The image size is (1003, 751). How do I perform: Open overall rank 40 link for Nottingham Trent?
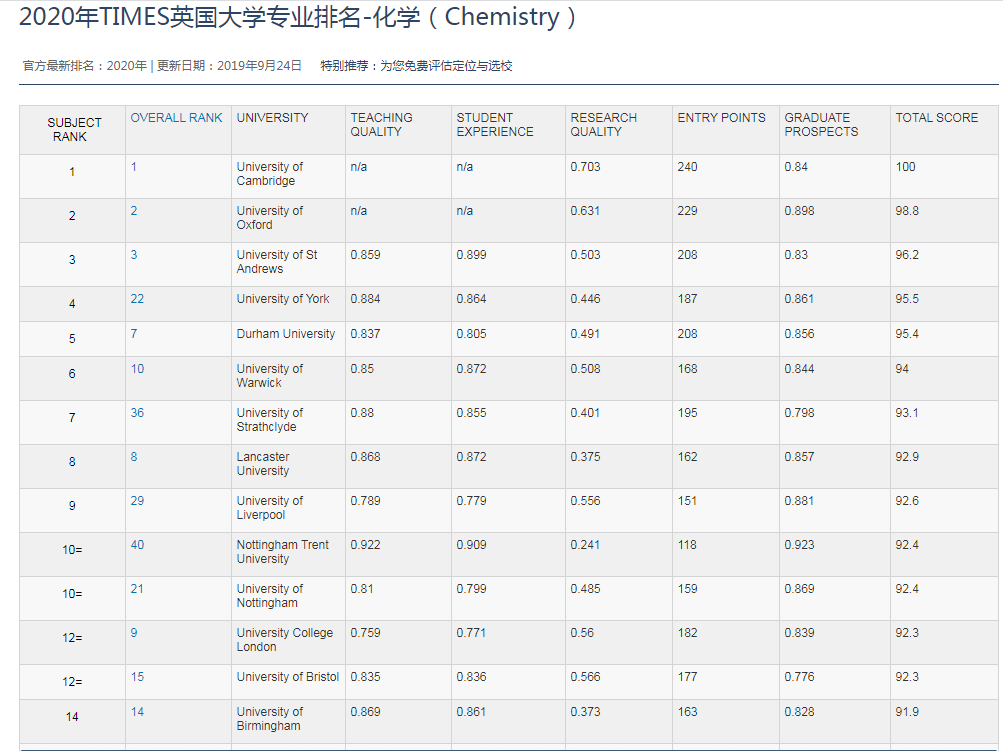pyautogui.click(x=137, y=545)
